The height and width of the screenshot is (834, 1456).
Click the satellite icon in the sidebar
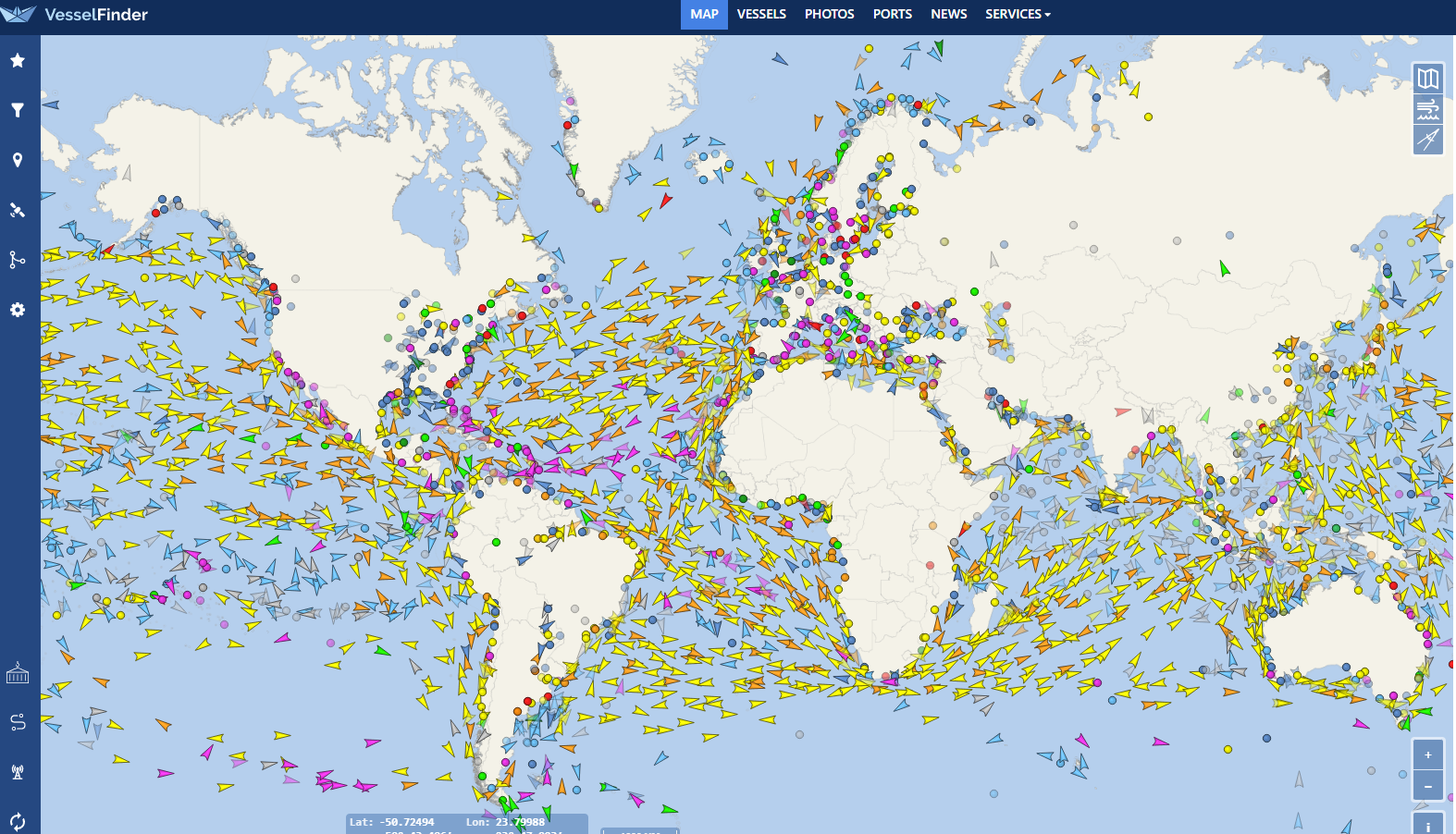click(18, 210)
